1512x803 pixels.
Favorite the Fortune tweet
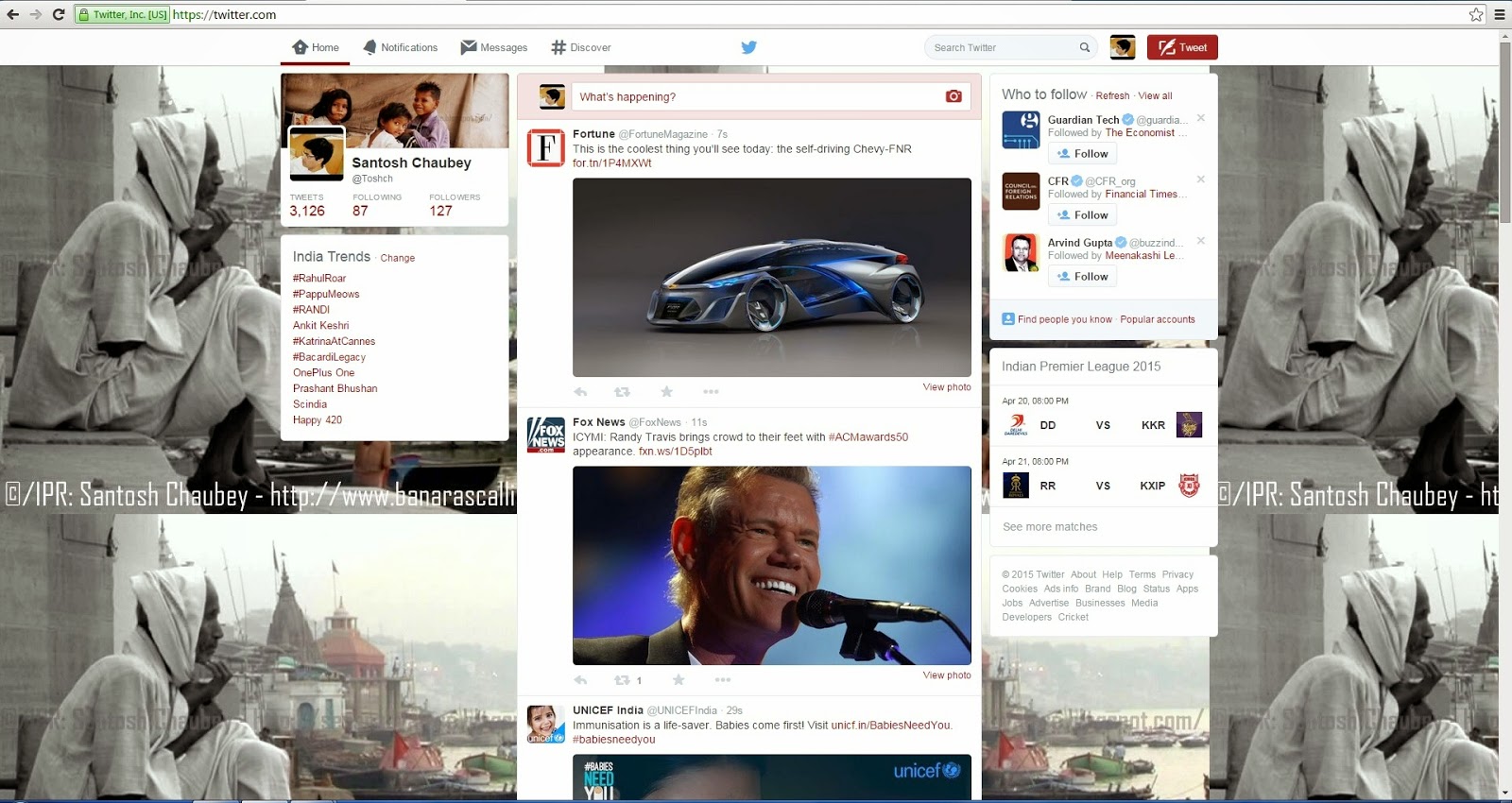click(x=666, y=391)
